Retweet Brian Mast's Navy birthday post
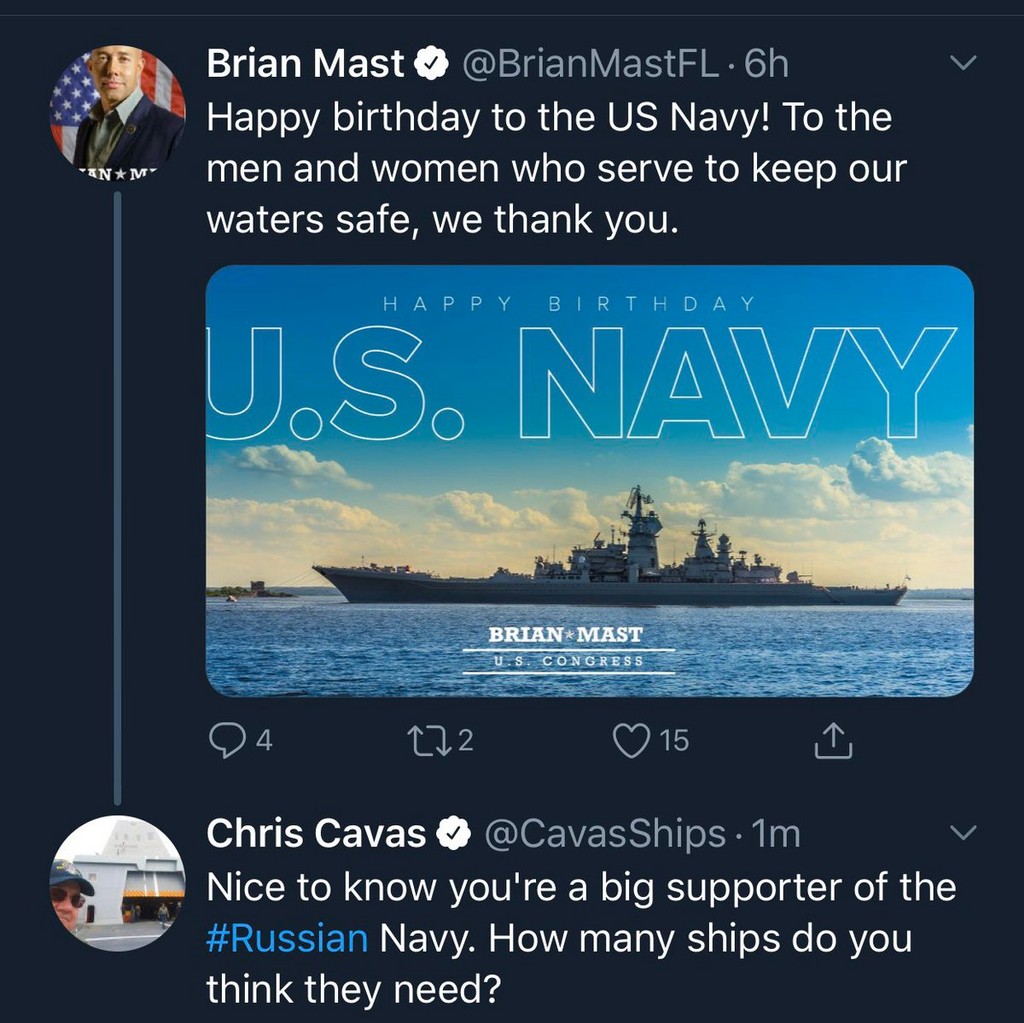This screenshot has width=1024, height=1023. tap(429, 740)
